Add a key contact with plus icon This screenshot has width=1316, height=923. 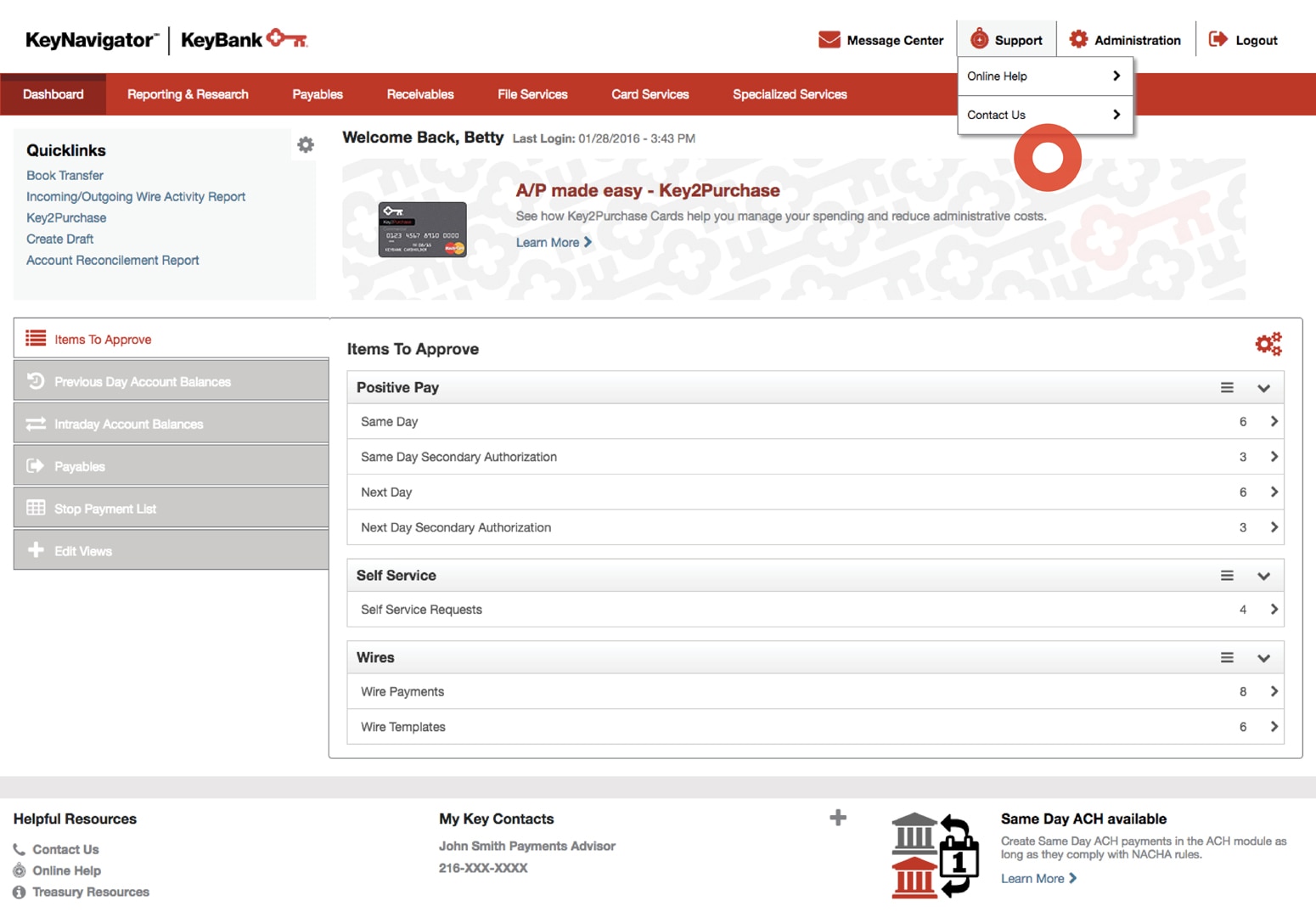point(838,818)
